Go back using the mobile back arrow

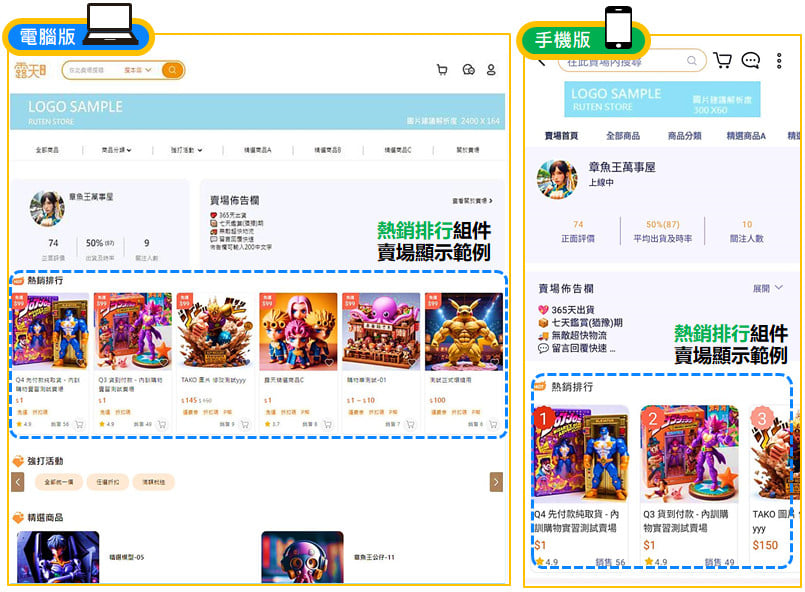tap(542, 61)
